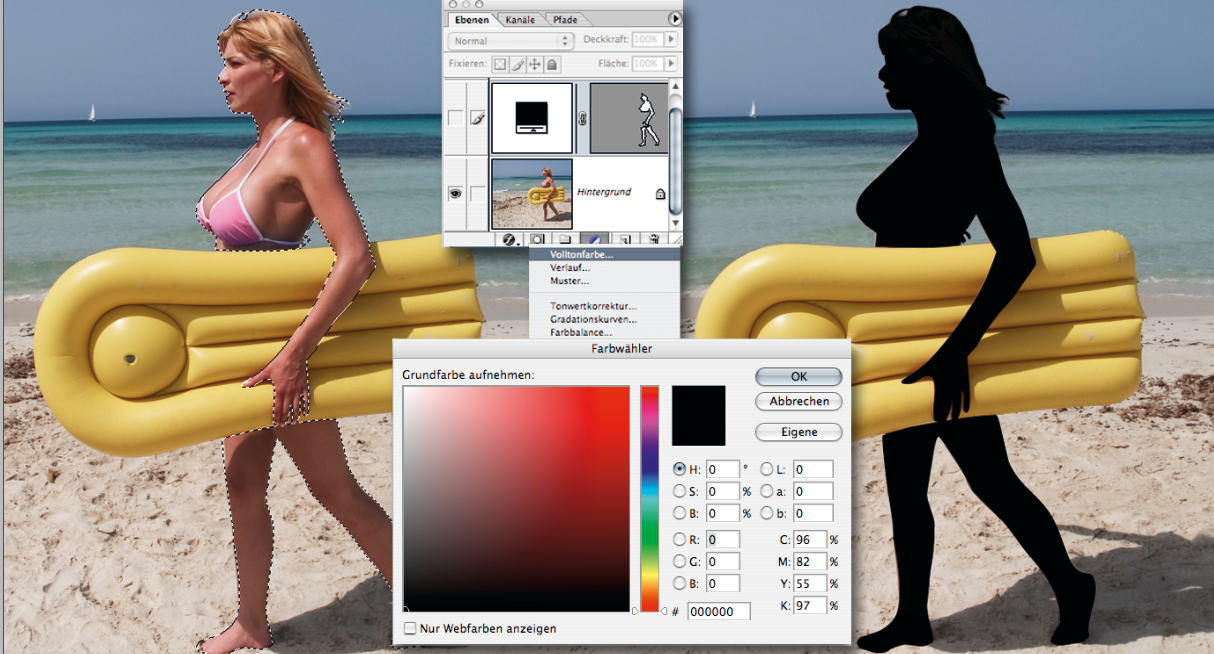Click the create new layer icon
This screenshot has width=1214, height=654.
(623, 239)
